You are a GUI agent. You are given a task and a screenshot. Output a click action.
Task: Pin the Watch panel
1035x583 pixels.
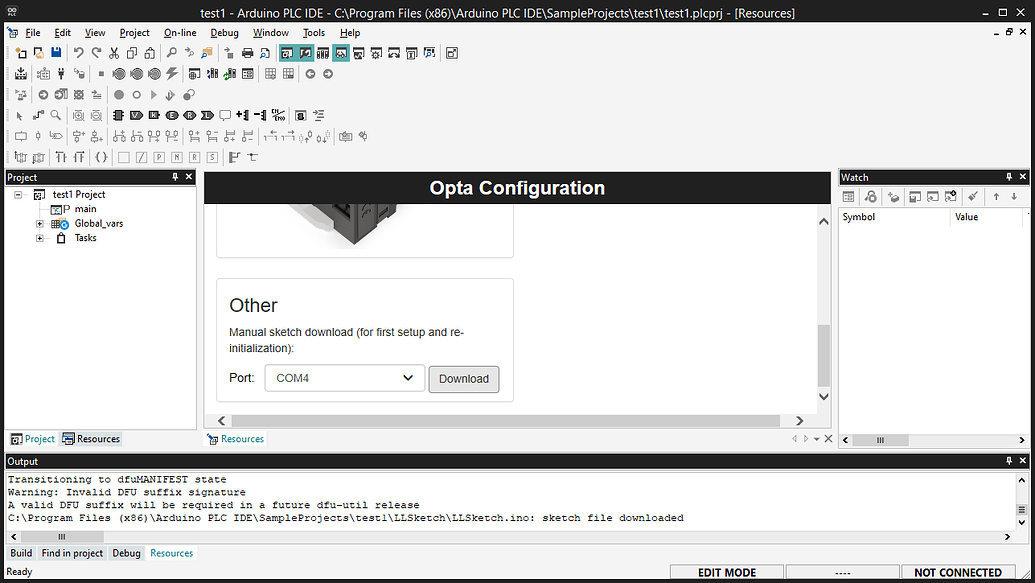pyautogui.click(x=1010, y=177)
